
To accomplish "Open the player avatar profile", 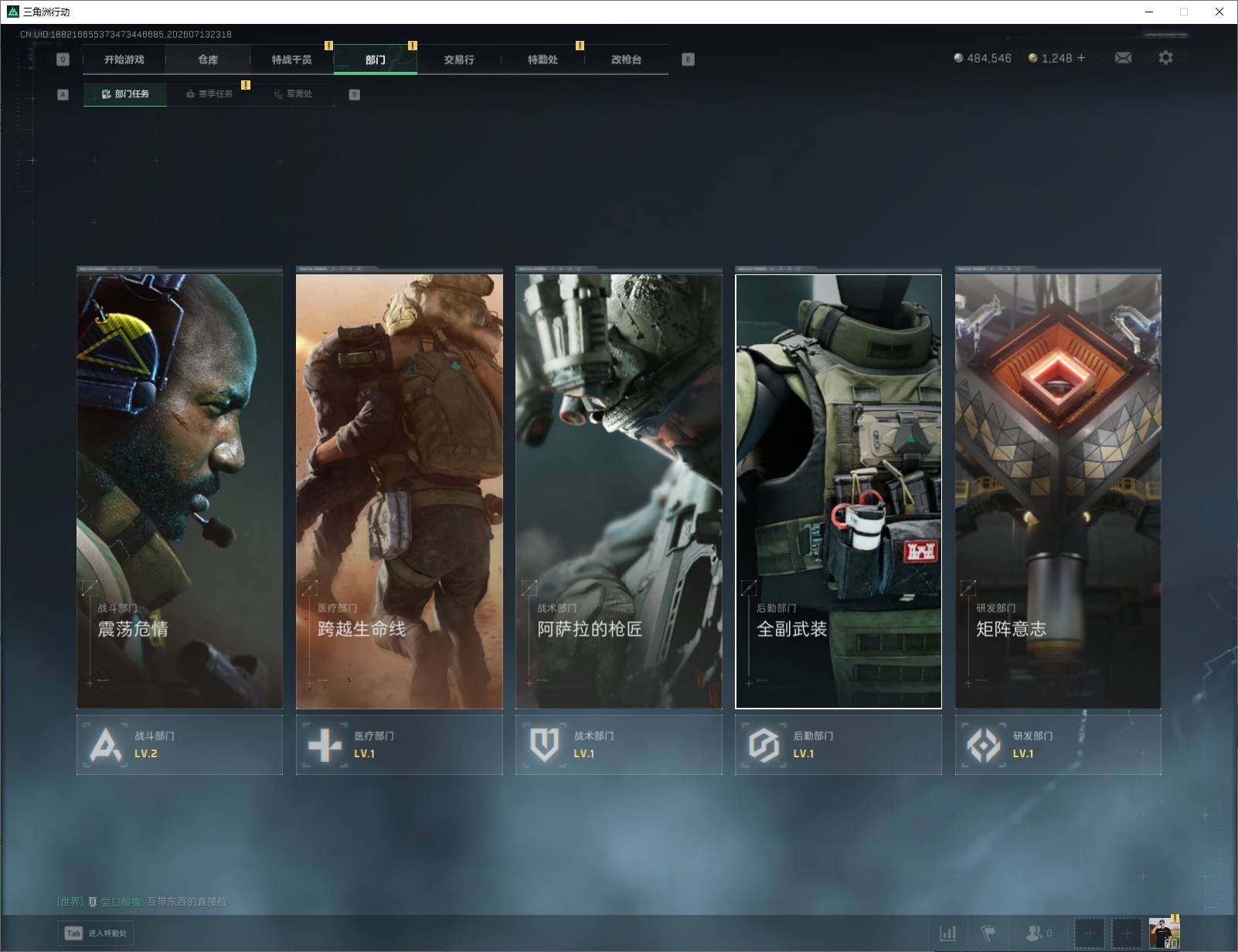I will [x=1164, y=933].
